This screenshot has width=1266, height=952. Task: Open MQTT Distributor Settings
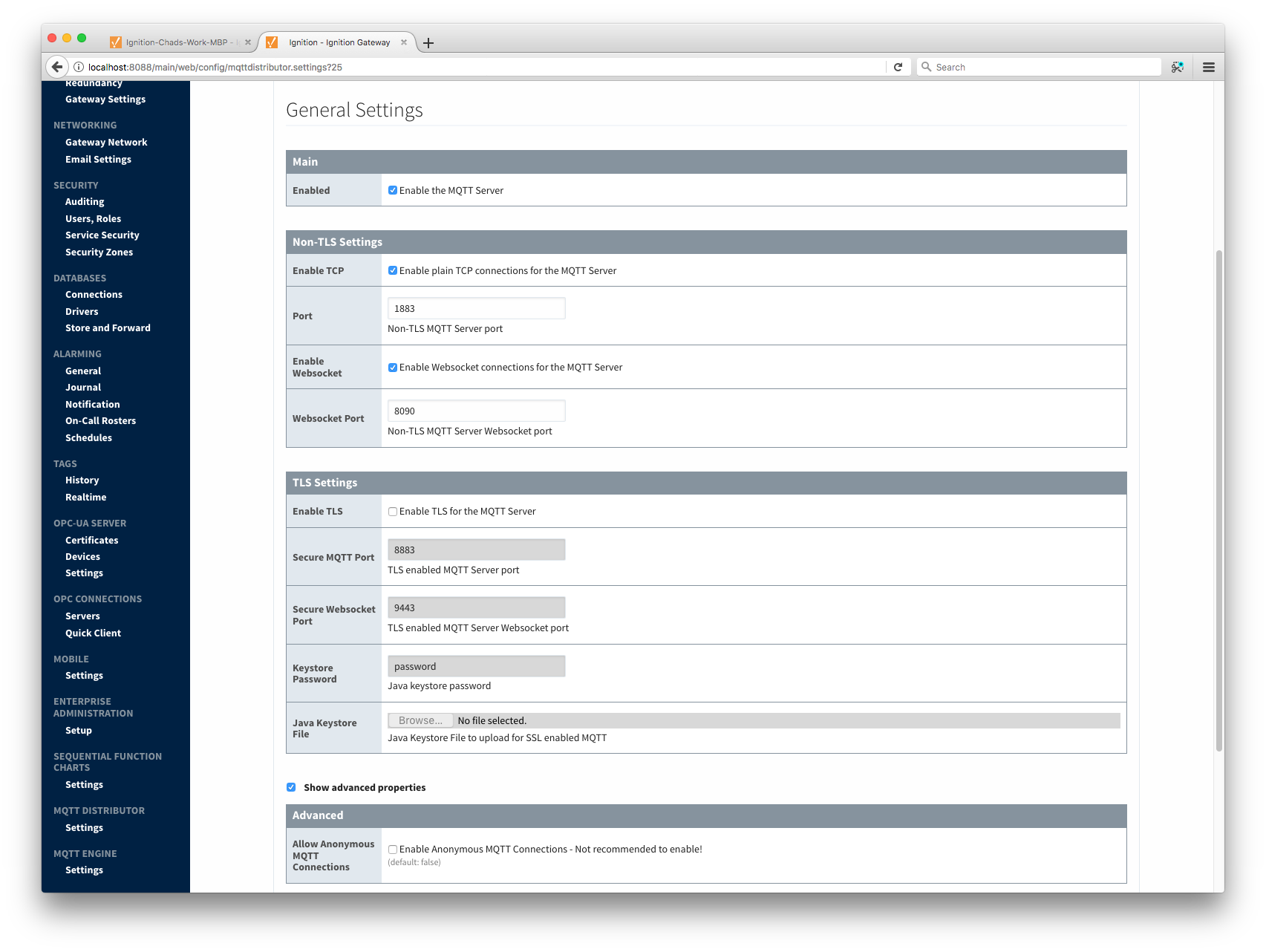(x=84, y=827)
